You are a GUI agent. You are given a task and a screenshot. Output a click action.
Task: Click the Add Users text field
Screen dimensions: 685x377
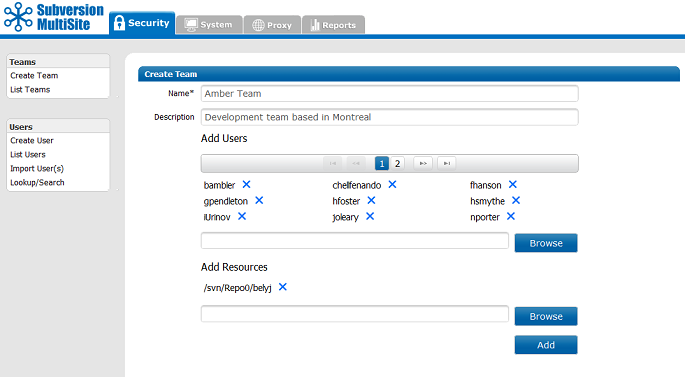coord(355,241)
